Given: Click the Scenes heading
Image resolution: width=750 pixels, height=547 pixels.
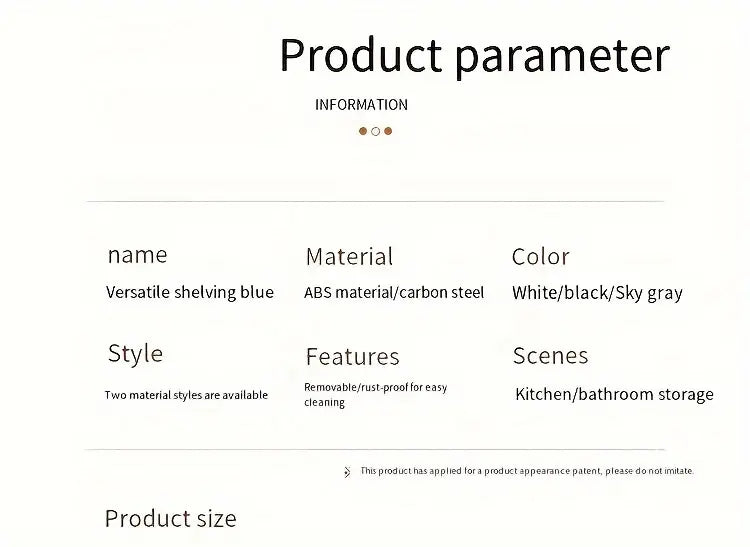Looking at the screenshot, I should [x=550, y=356].
